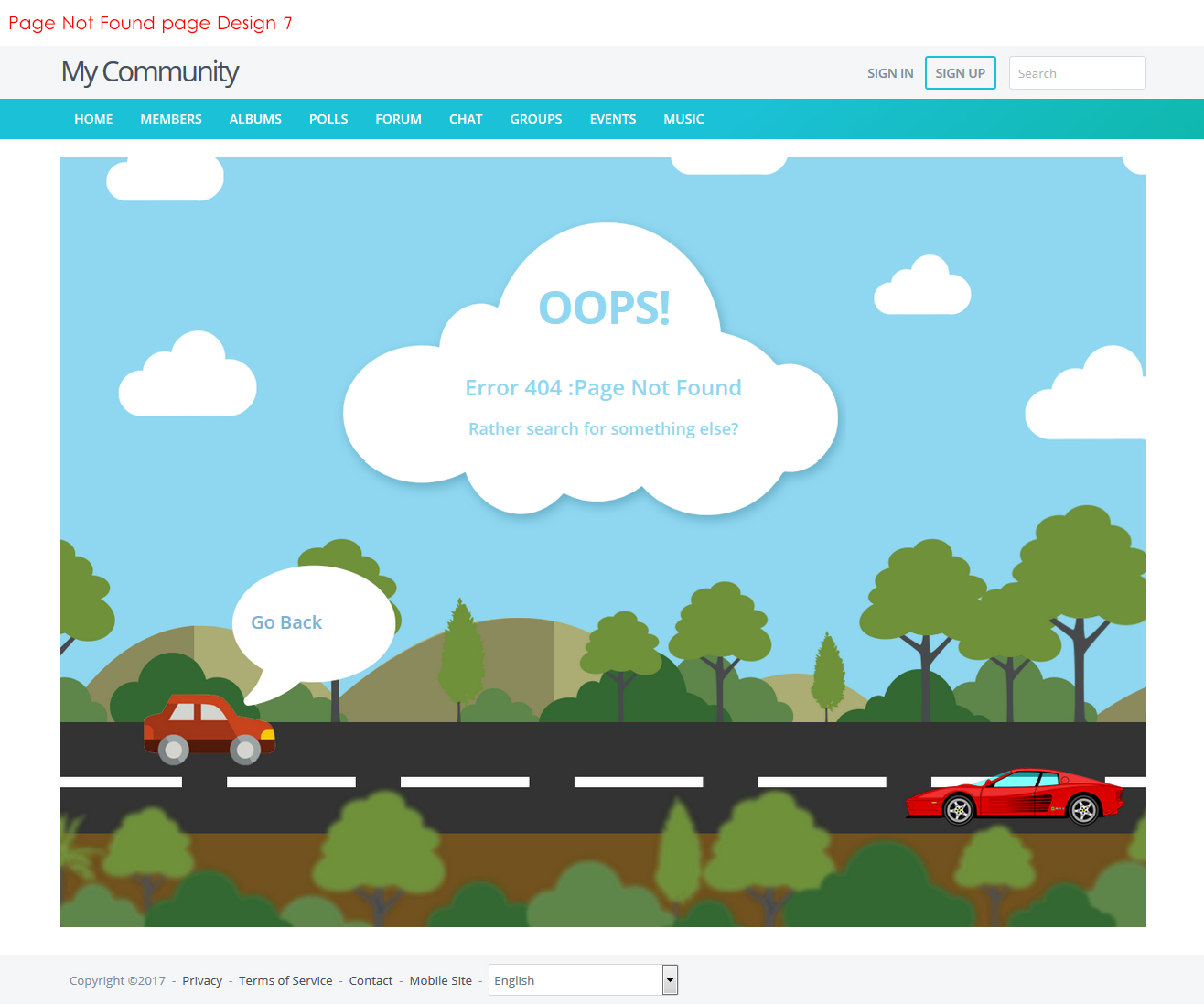Open the POLLS section
Image resolution: width=1204 pixels, height=1005 pixels.
(x=328, y=119)
